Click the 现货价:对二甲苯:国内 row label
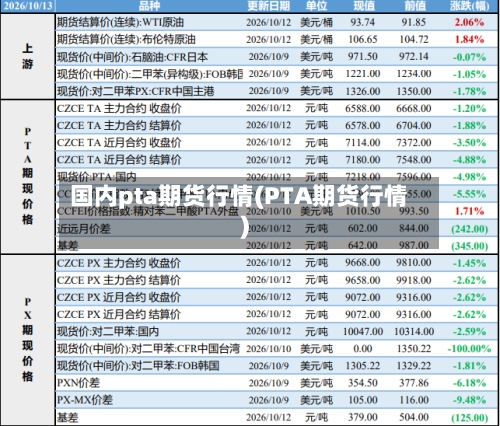 click(x=108, y=332)
